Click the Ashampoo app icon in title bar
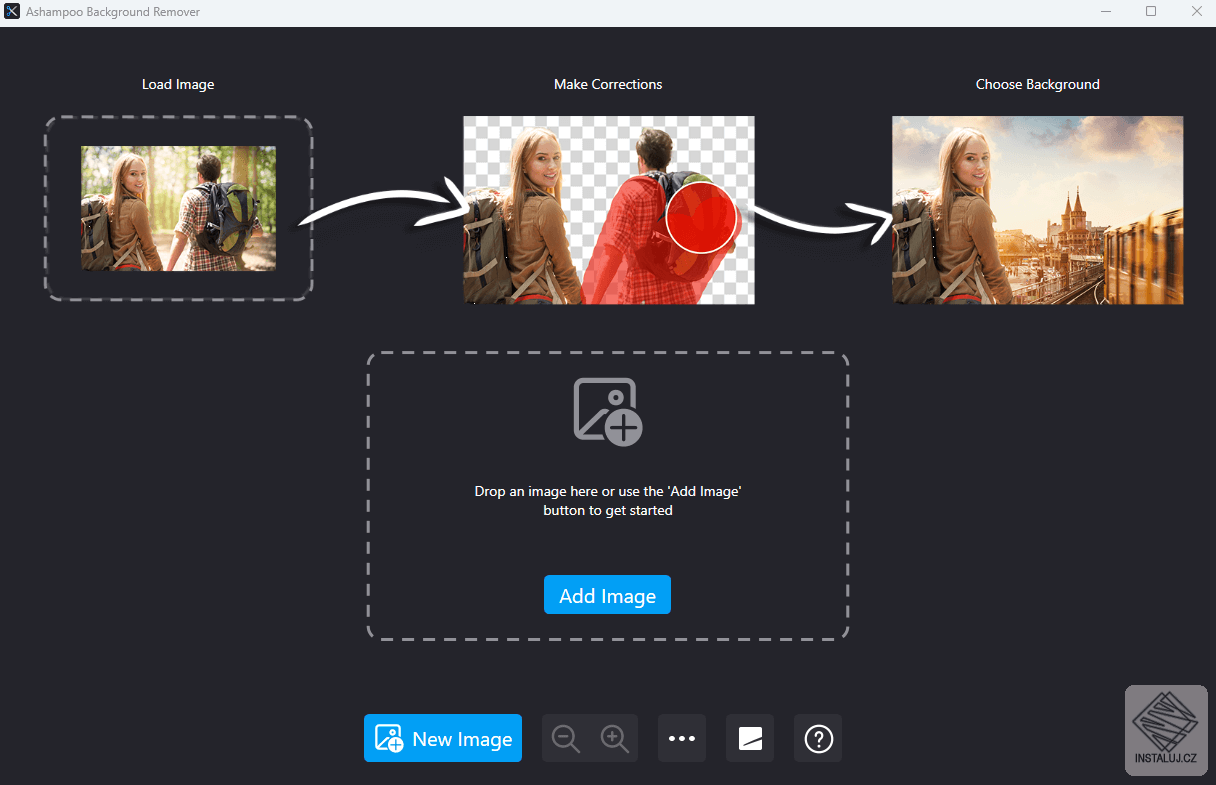The width and height of the screenshot is (1216, 785). 12,12
